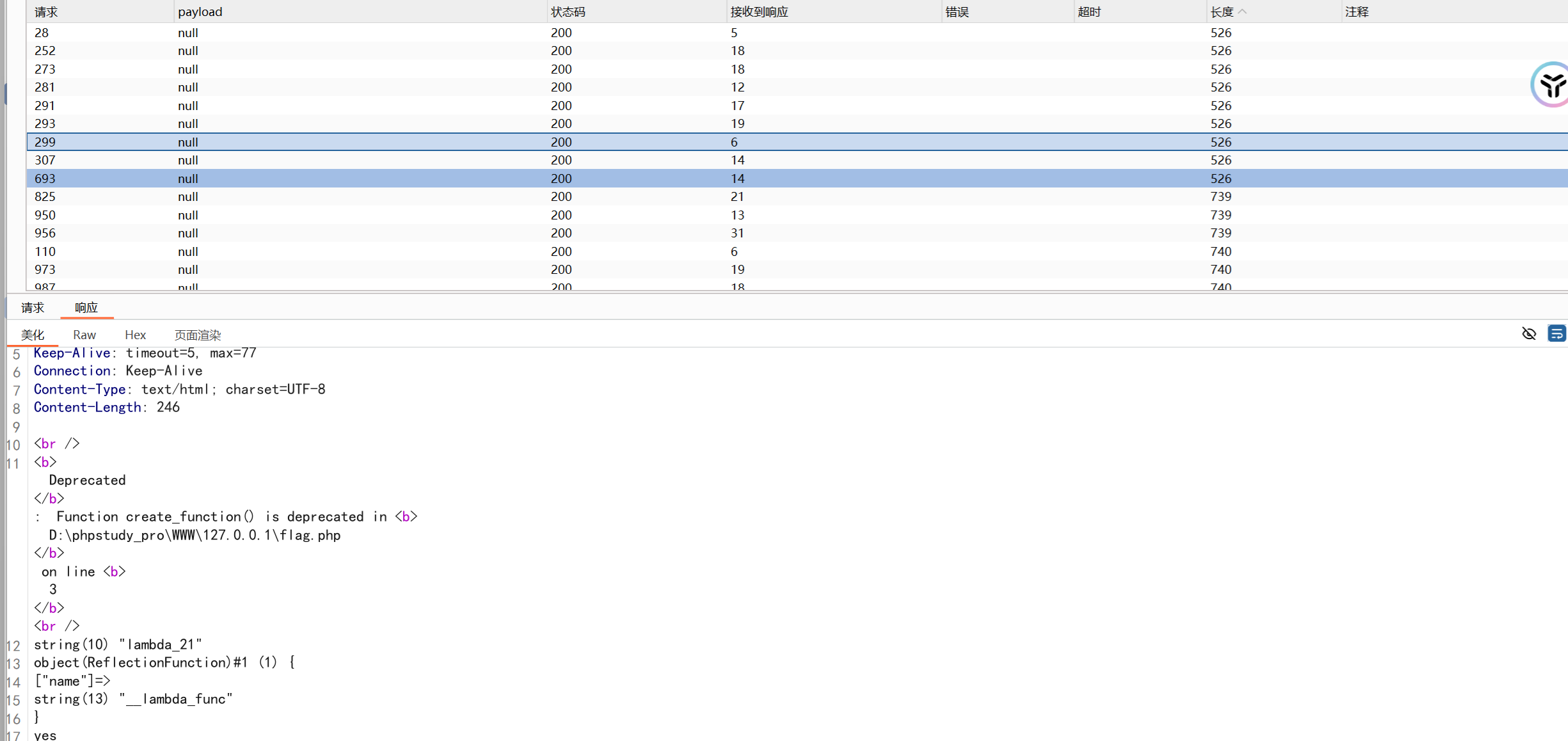This screenshot has width=1568, height=741.
Task: Click the payload column header
Action: click(x=200, y=12)
